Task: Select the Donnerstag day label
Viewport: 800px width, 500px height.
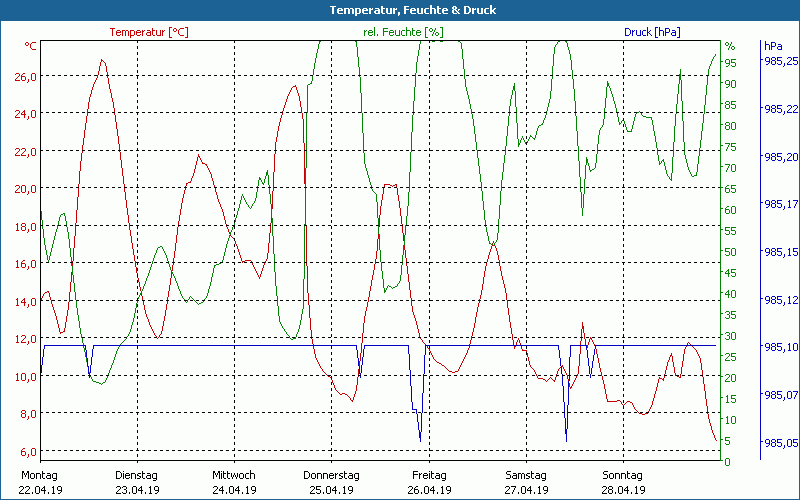Action: click(x=331, y=475)
